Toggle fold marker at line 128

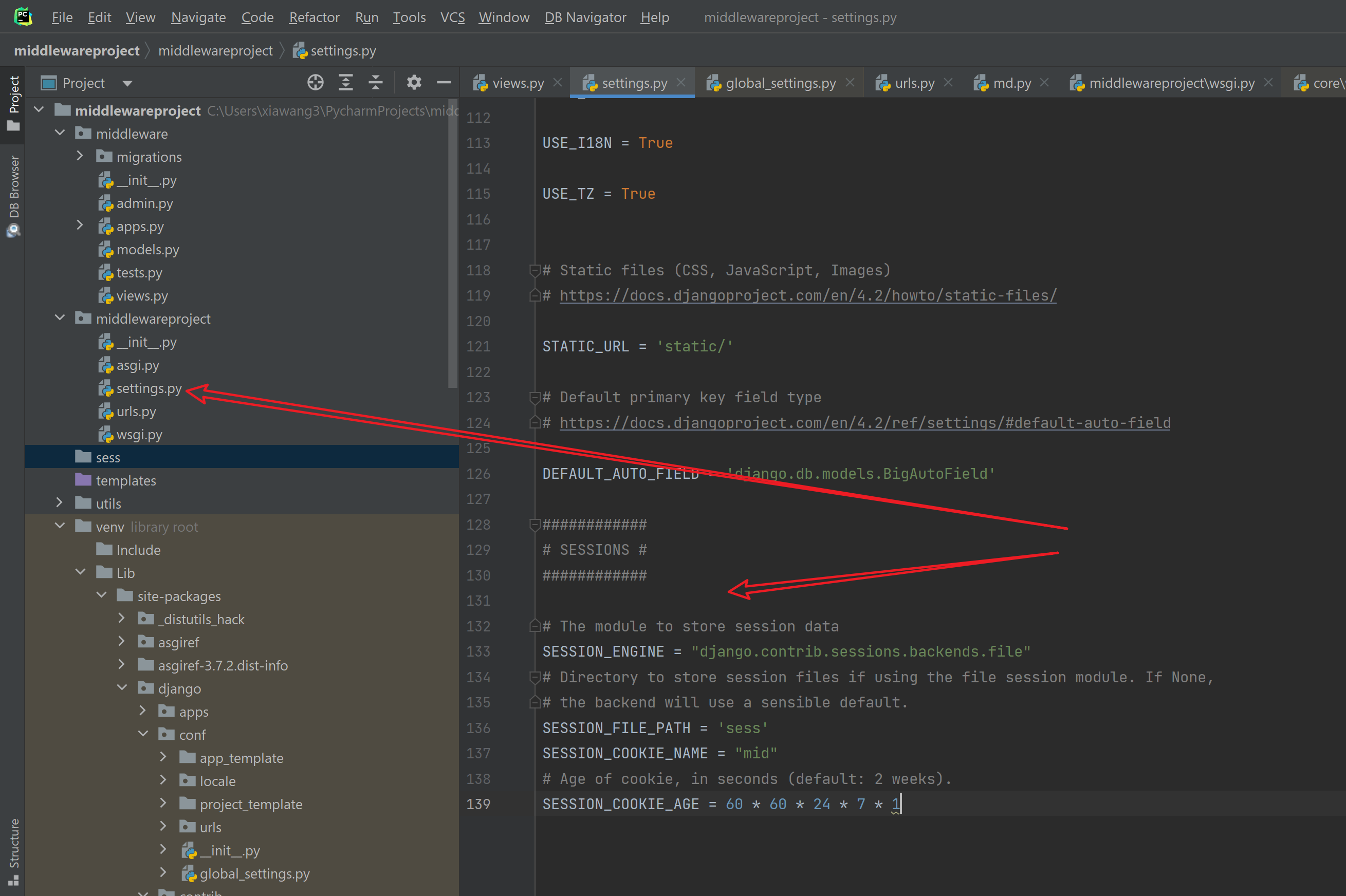534,525
